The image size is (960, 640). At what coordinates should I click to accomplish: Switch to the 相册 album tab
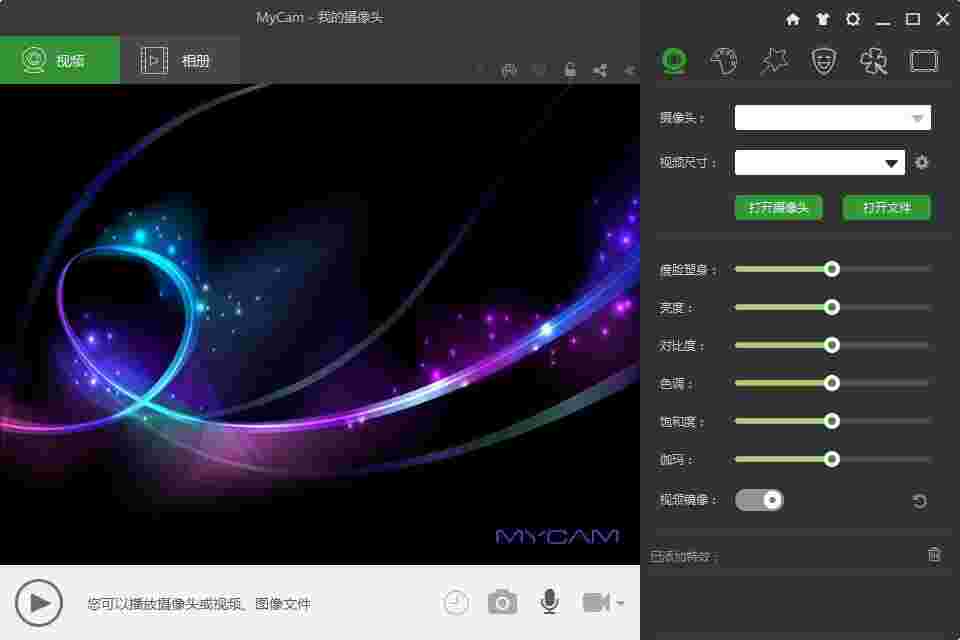click(180, 59)
